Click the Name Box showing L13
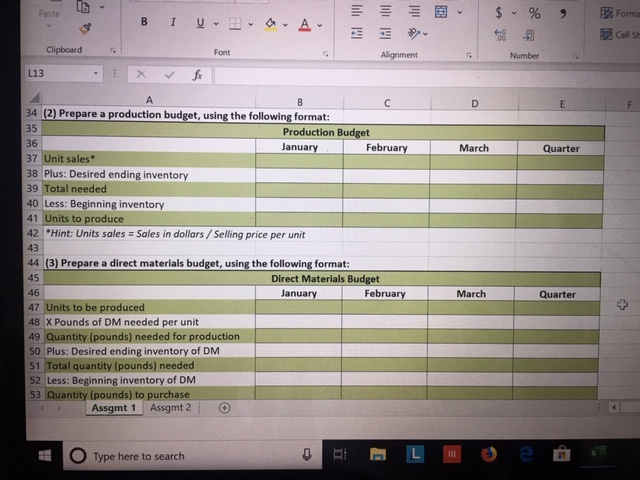 point(57,73)
